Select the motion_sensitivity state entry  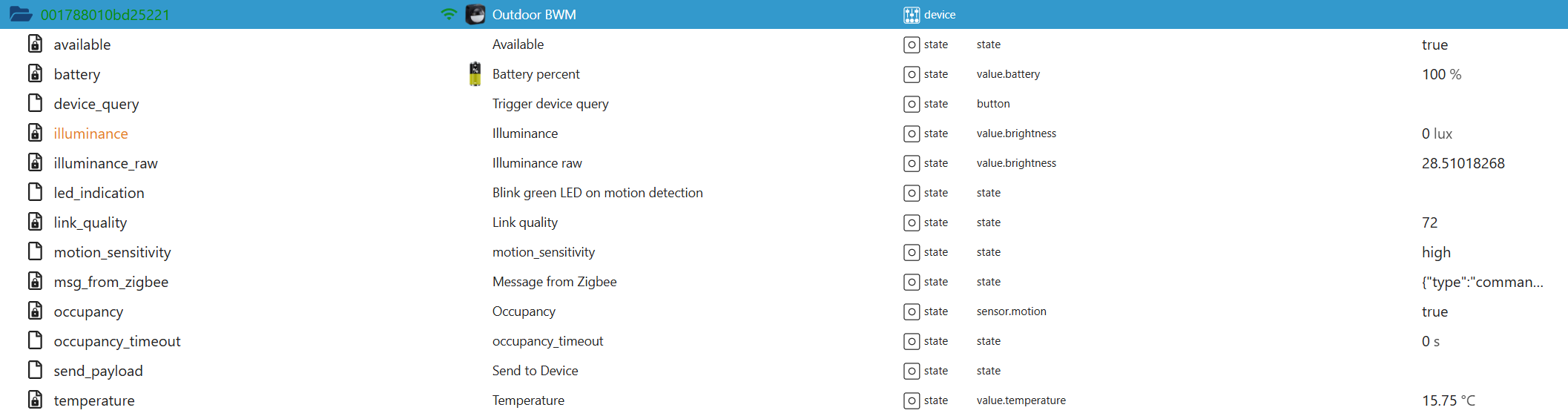pyautogui.click(x=112, y=252)
